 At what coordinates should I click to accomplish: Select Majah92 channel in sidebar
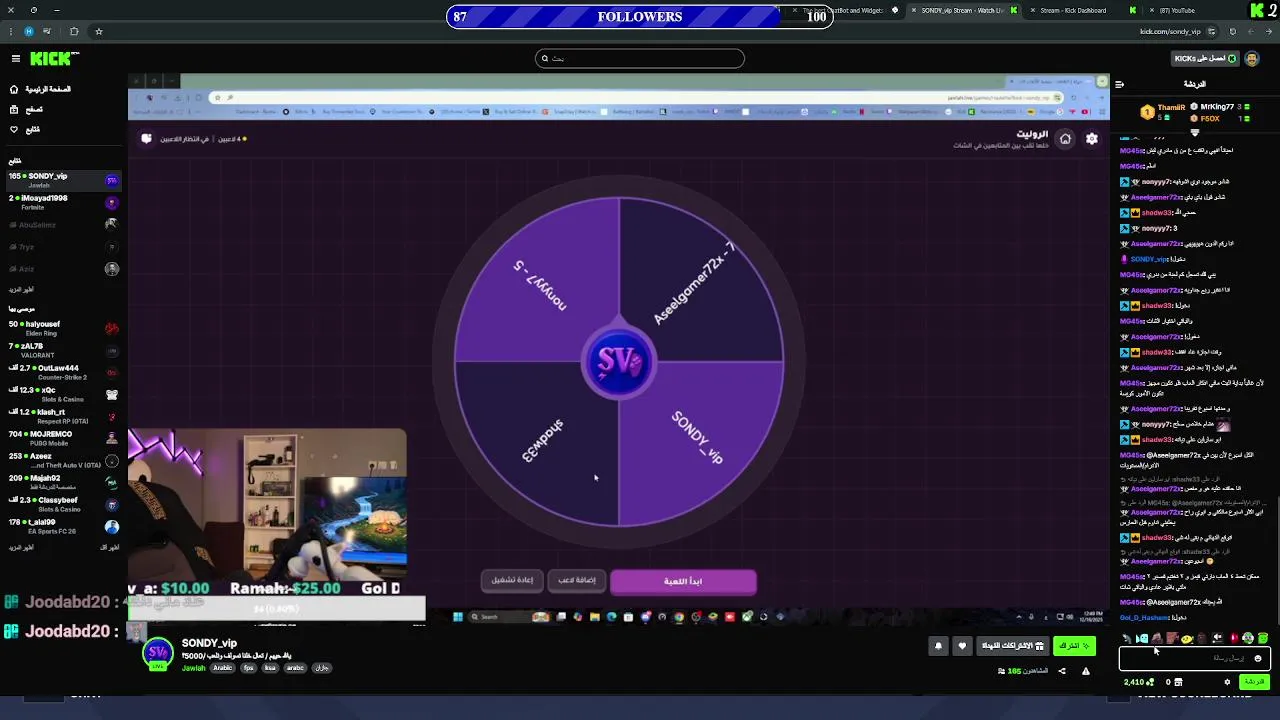coord(64,482)
